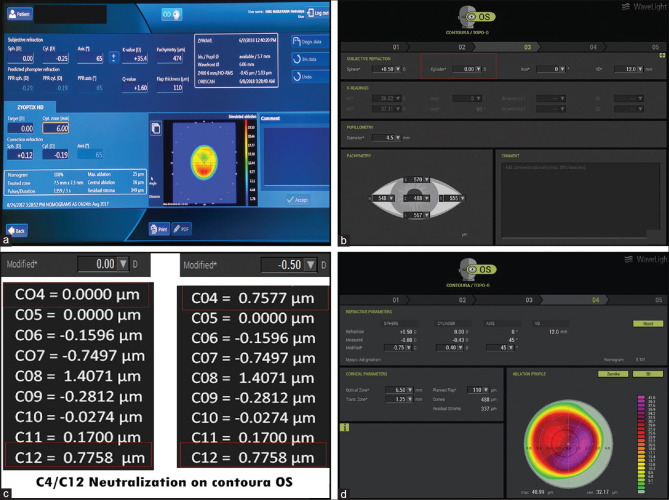The height and width of the screenshot is (500, 669).
Task: Click the Print button
Action: click(x=159, y=229)
